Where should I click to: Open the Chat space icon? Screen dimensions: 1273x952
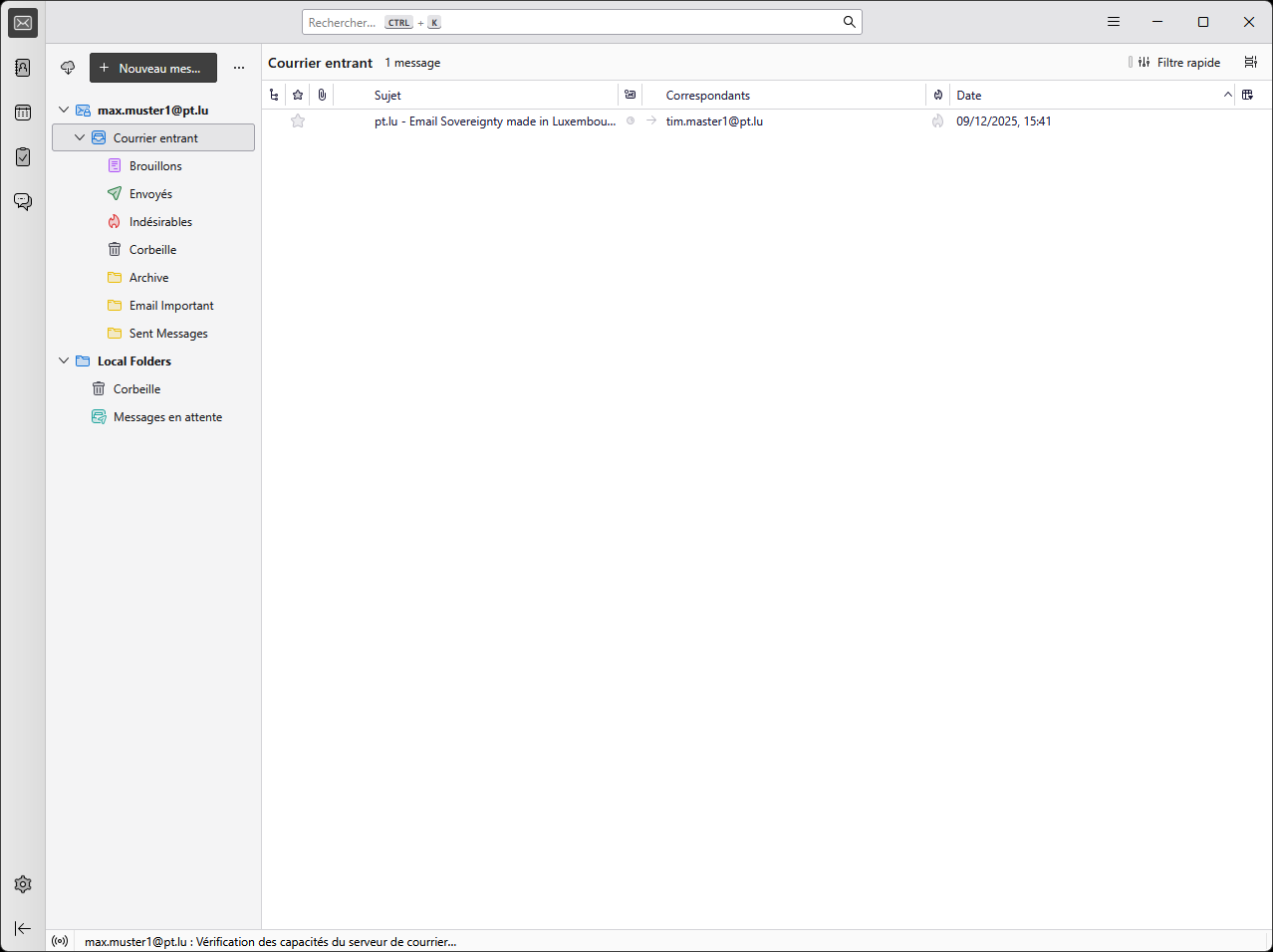click(x=23, y=202)
